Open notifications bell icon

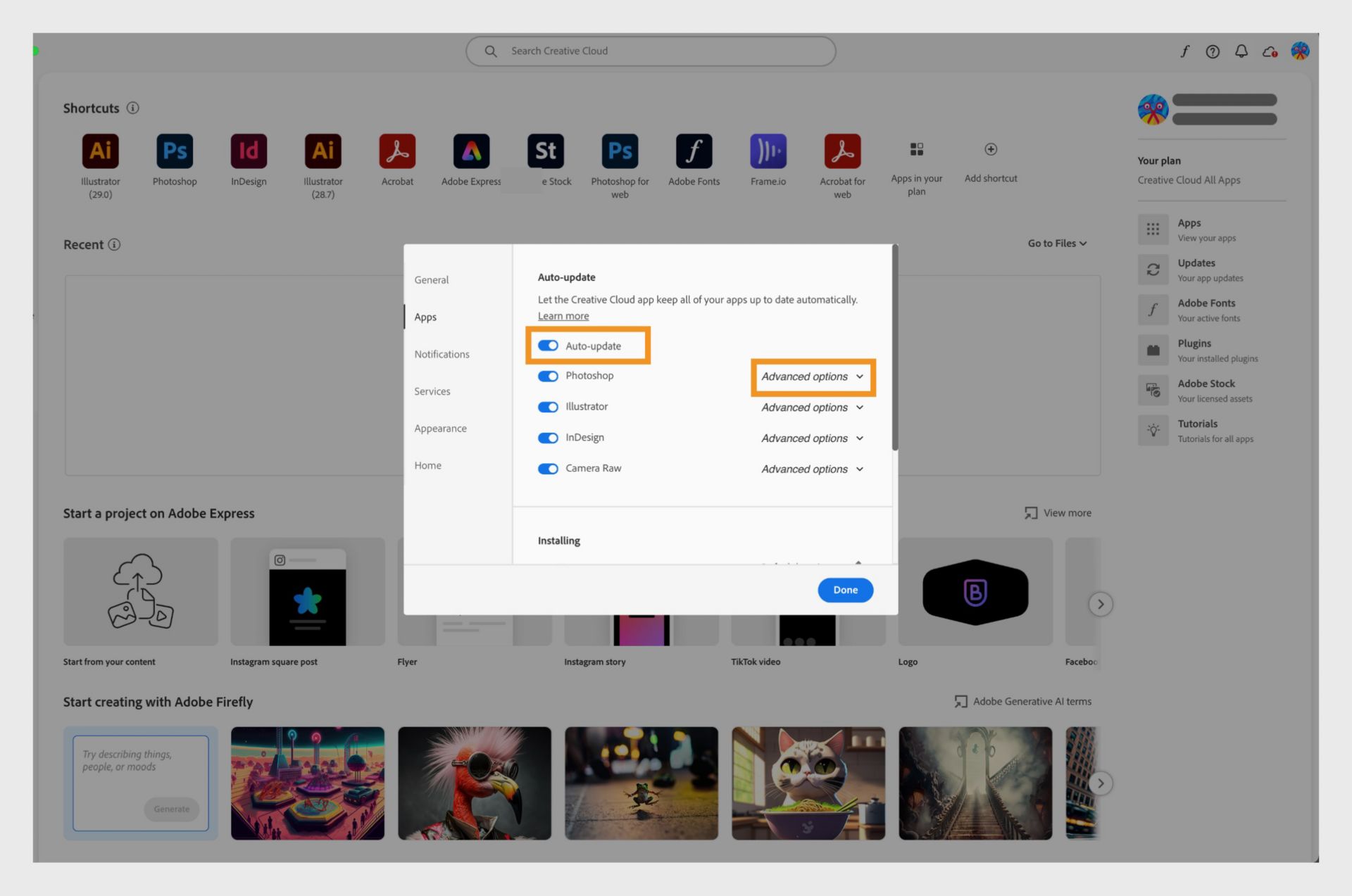[x=1241, y=51]
